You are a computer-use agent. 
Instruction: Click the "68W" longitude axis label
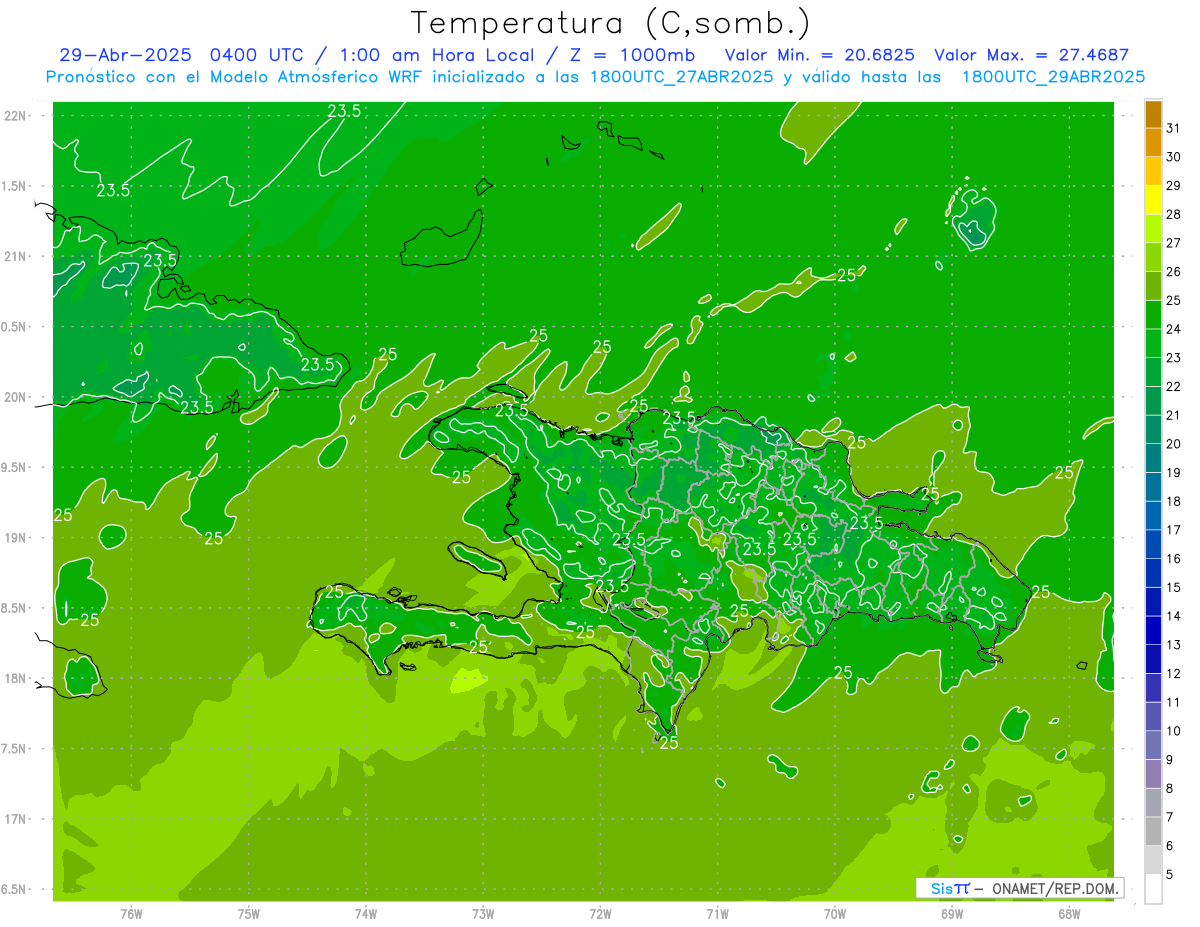[1069, 914]
